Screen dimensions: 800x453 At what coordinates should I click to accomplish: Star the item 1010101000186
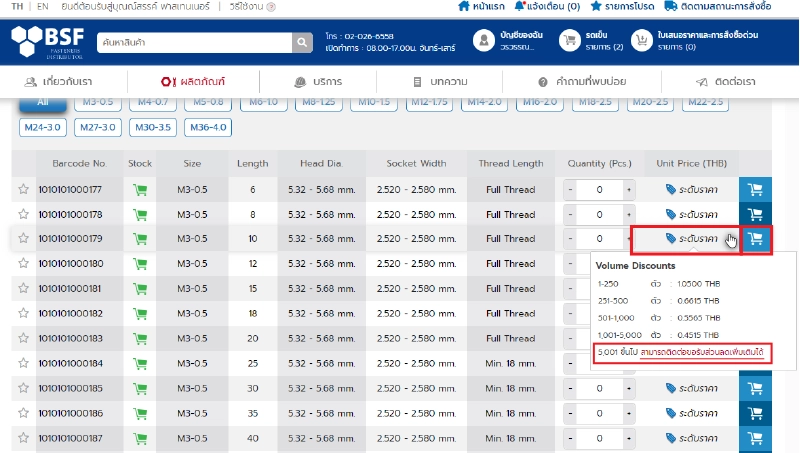(x=23, y=413)
